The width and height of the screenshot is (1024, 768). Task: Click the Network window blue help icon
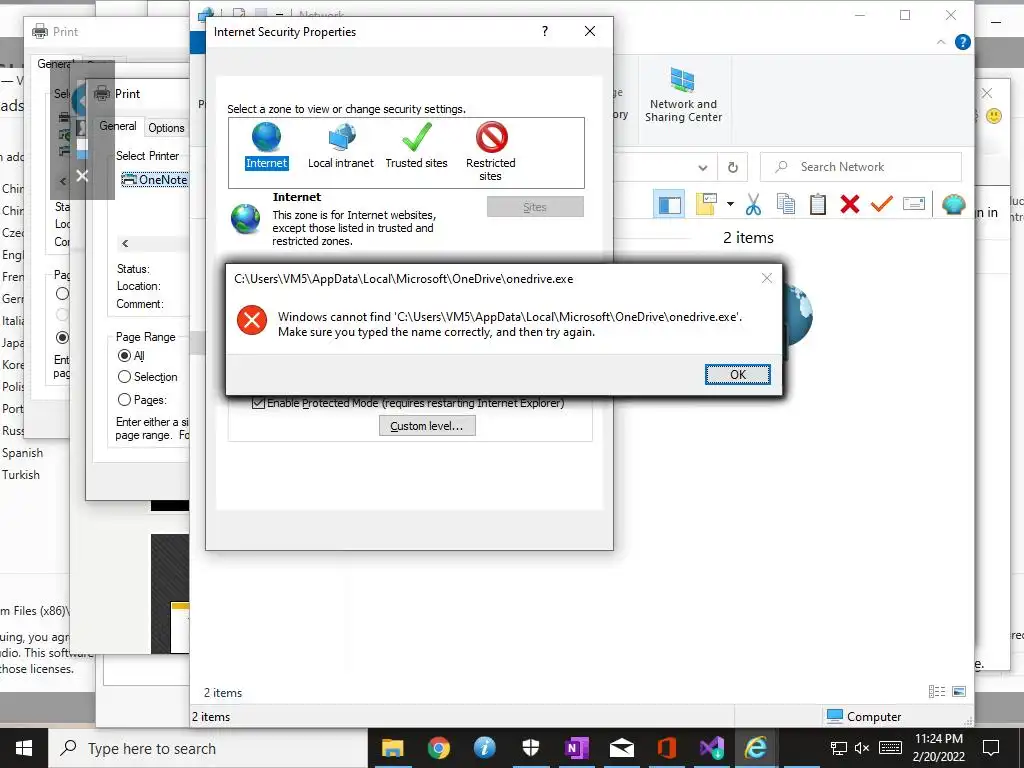[x=962, y=42]
